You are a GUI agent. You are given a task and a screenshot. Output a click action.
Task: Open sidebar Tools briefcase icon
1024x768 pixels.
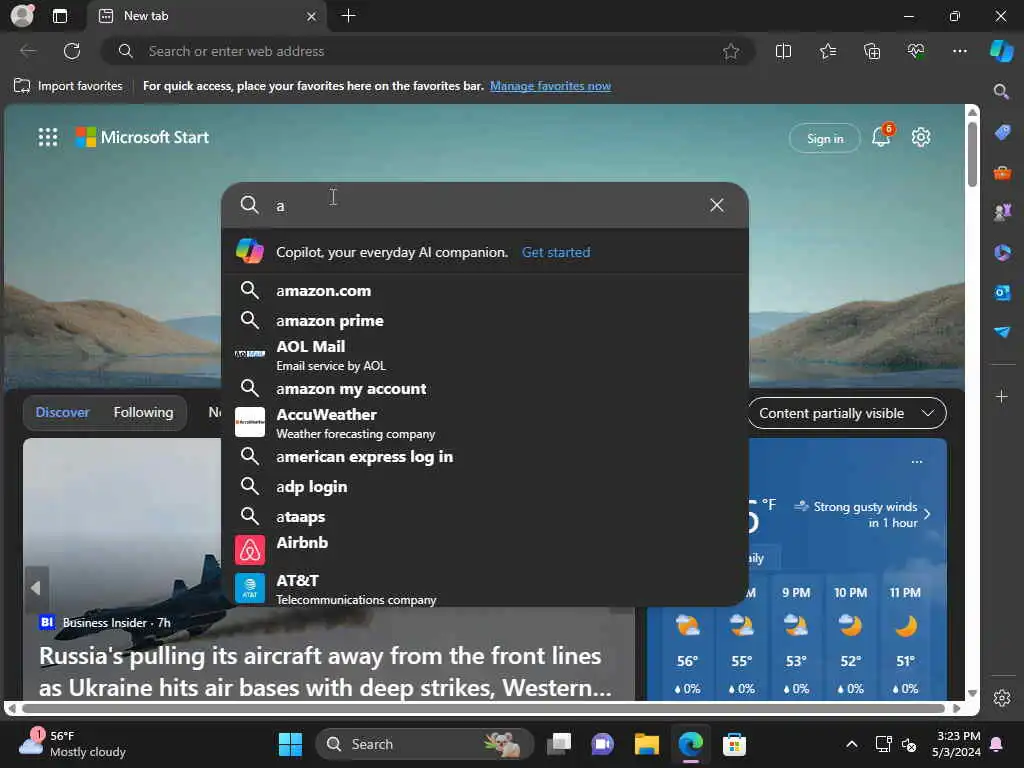[x=1002, y=173]
